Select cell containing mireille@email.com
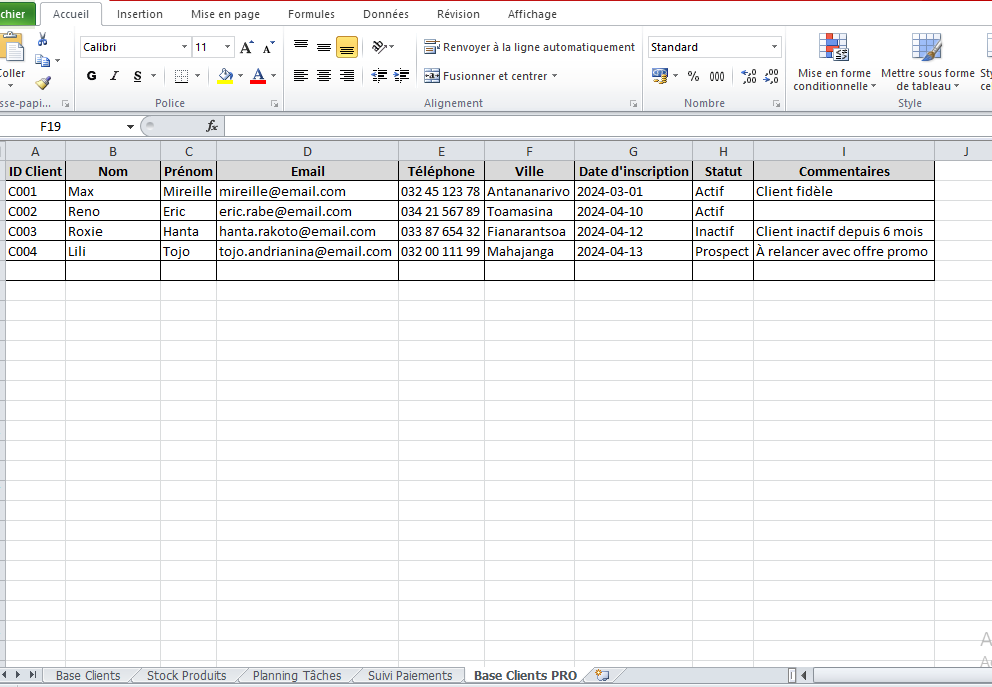This screenshot has height=687, width=992. pyautogui.click(x=307, y=191)
